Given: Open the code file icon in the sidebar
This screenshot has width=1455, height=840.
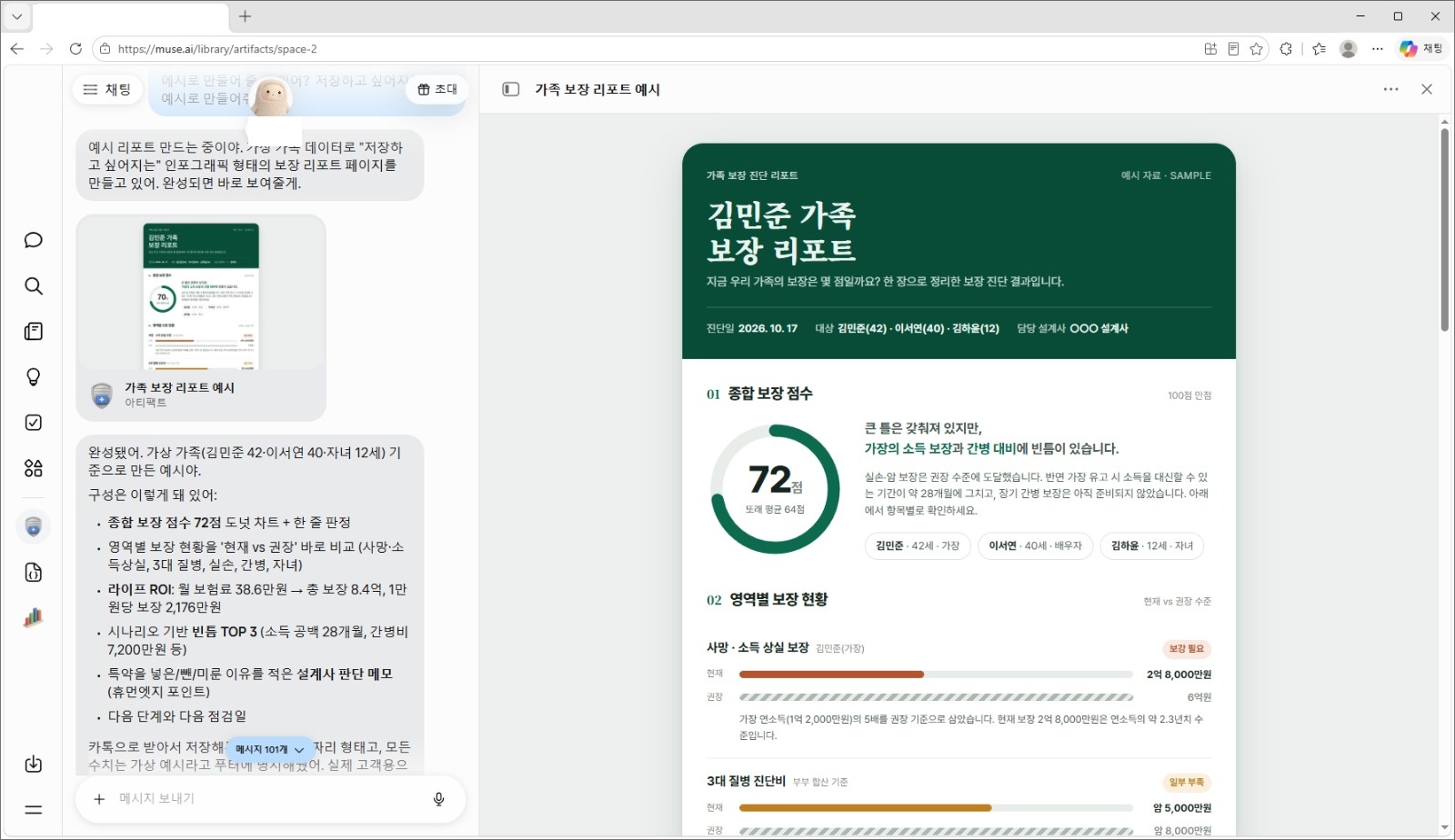Looking at the screenshot, I should pos(34,573).
